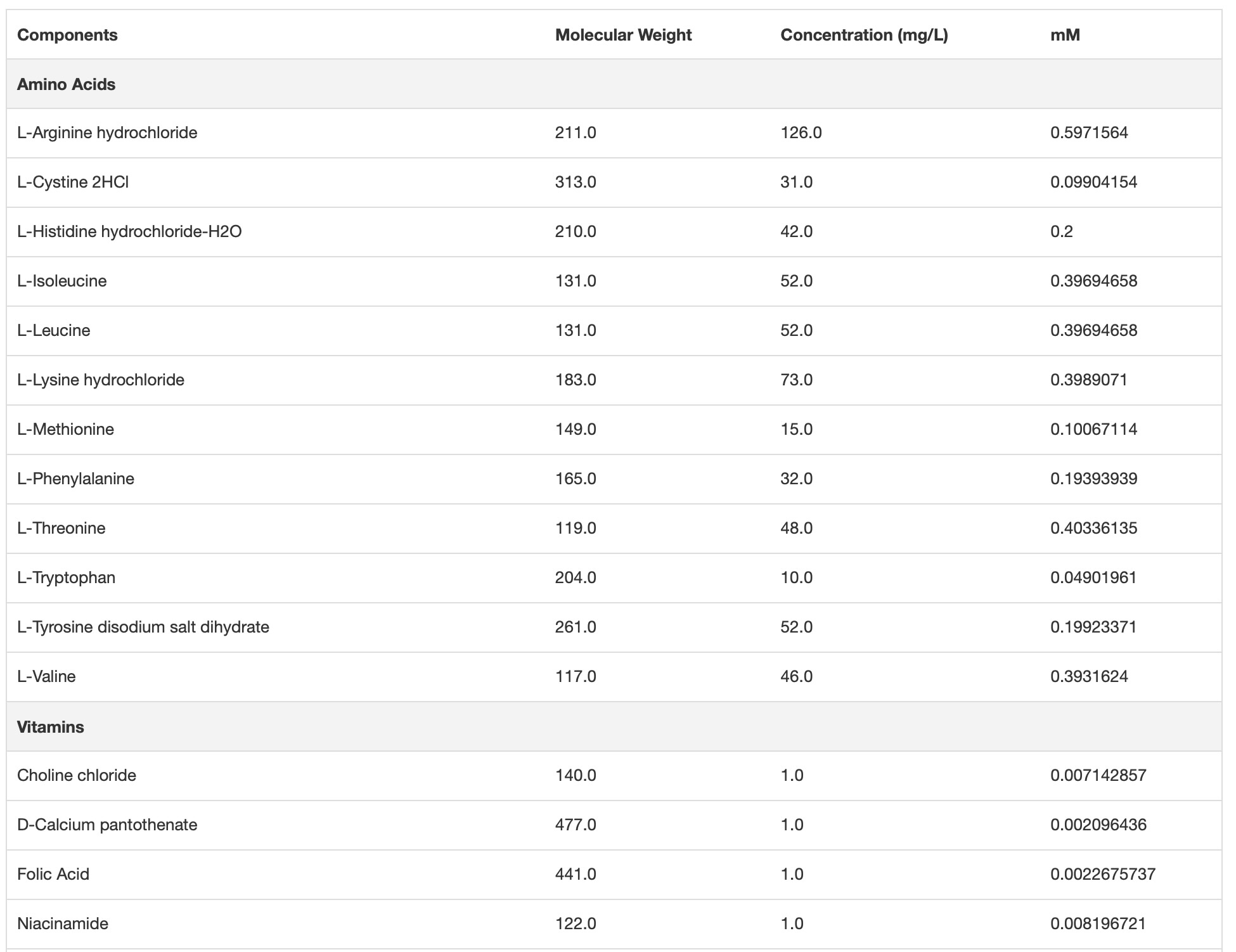This screenshot has height=952, width=1236.
Task: Click the Components column header
Action: (67, 35)
